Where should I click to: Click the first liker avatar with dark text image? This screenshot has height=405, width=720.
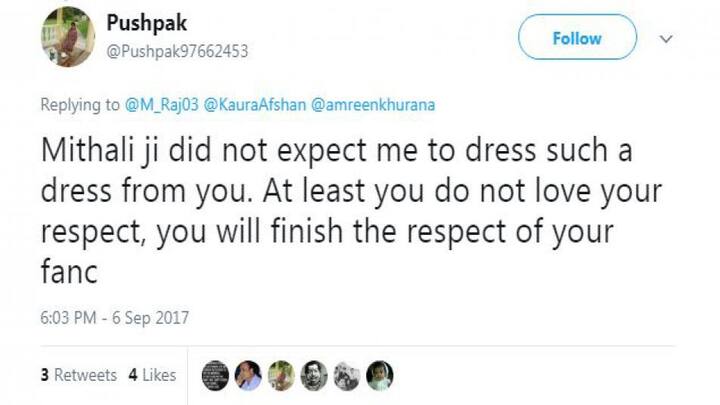pyautogui.click(x=217, y=375)
